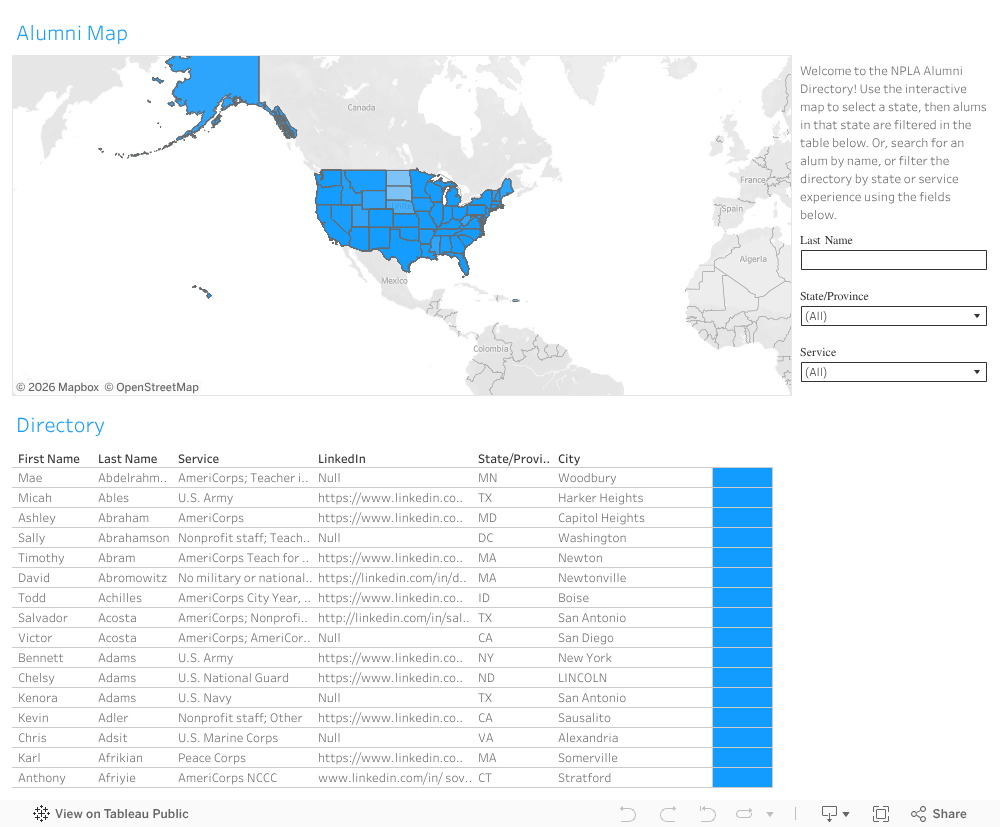The height and width of the screenshot is (827, 1000).
Task: Click the Service column header
Action: (198, 459)
